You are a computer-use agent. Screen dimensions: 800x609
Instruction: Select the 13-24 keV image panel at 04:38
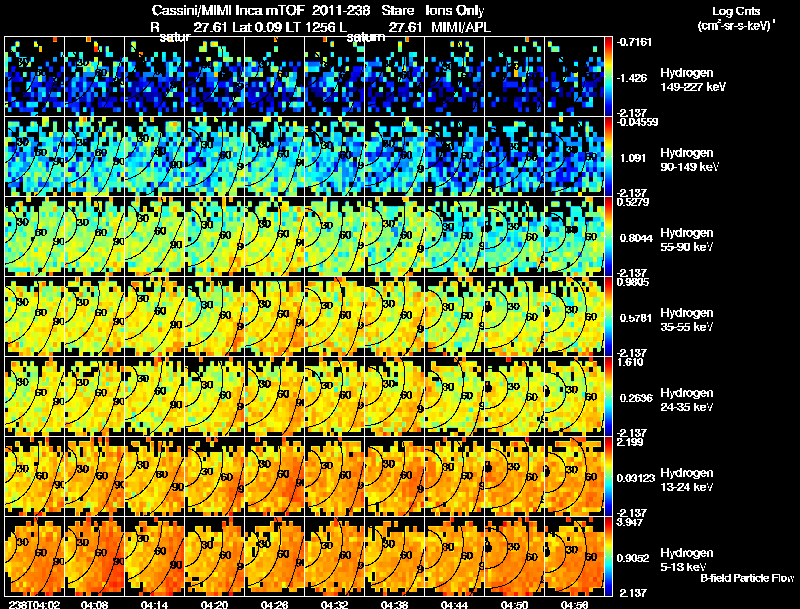pos(394,477)
